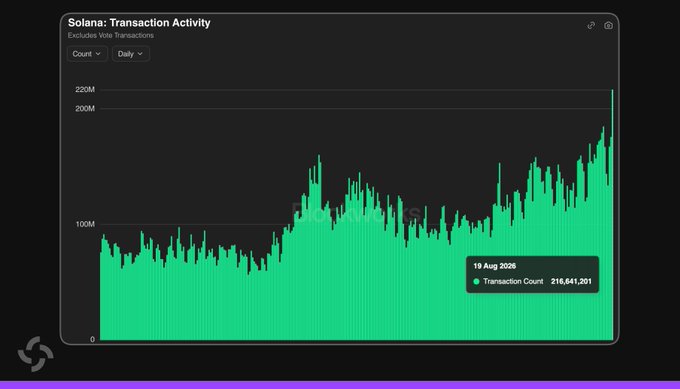Click the 216,641,201 tooltip value
680x389 pixels.
tap(571, 281)
